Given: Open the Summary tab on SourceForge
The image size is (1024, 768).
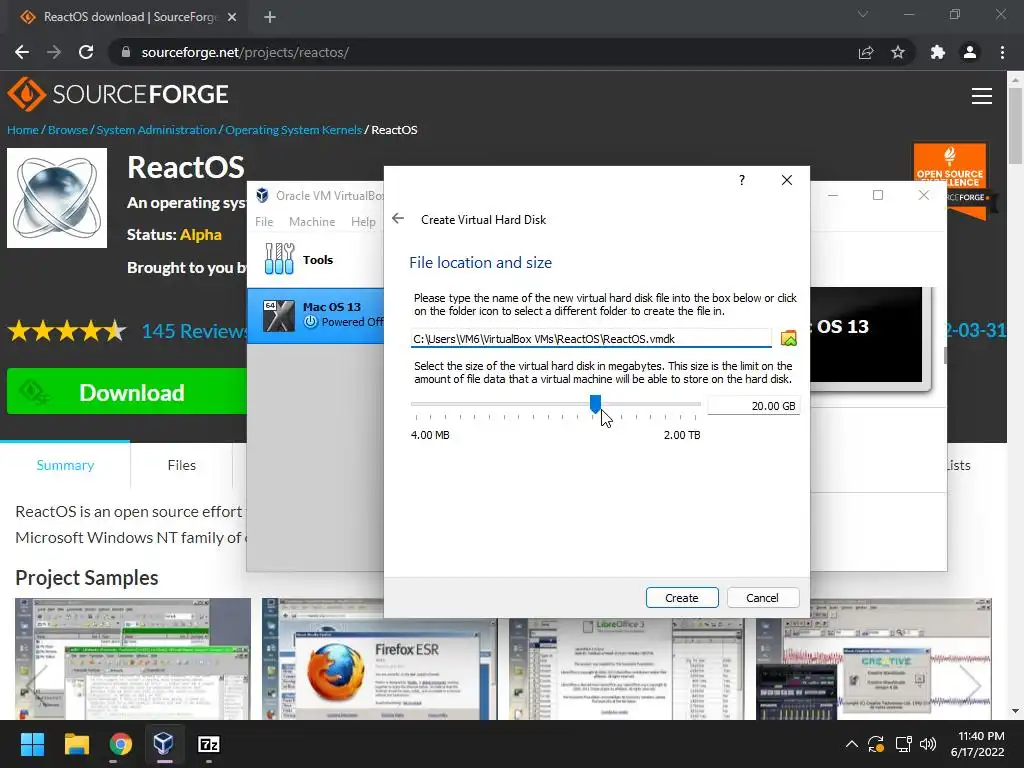Looking at the screenshot, I should pos(65,465).
